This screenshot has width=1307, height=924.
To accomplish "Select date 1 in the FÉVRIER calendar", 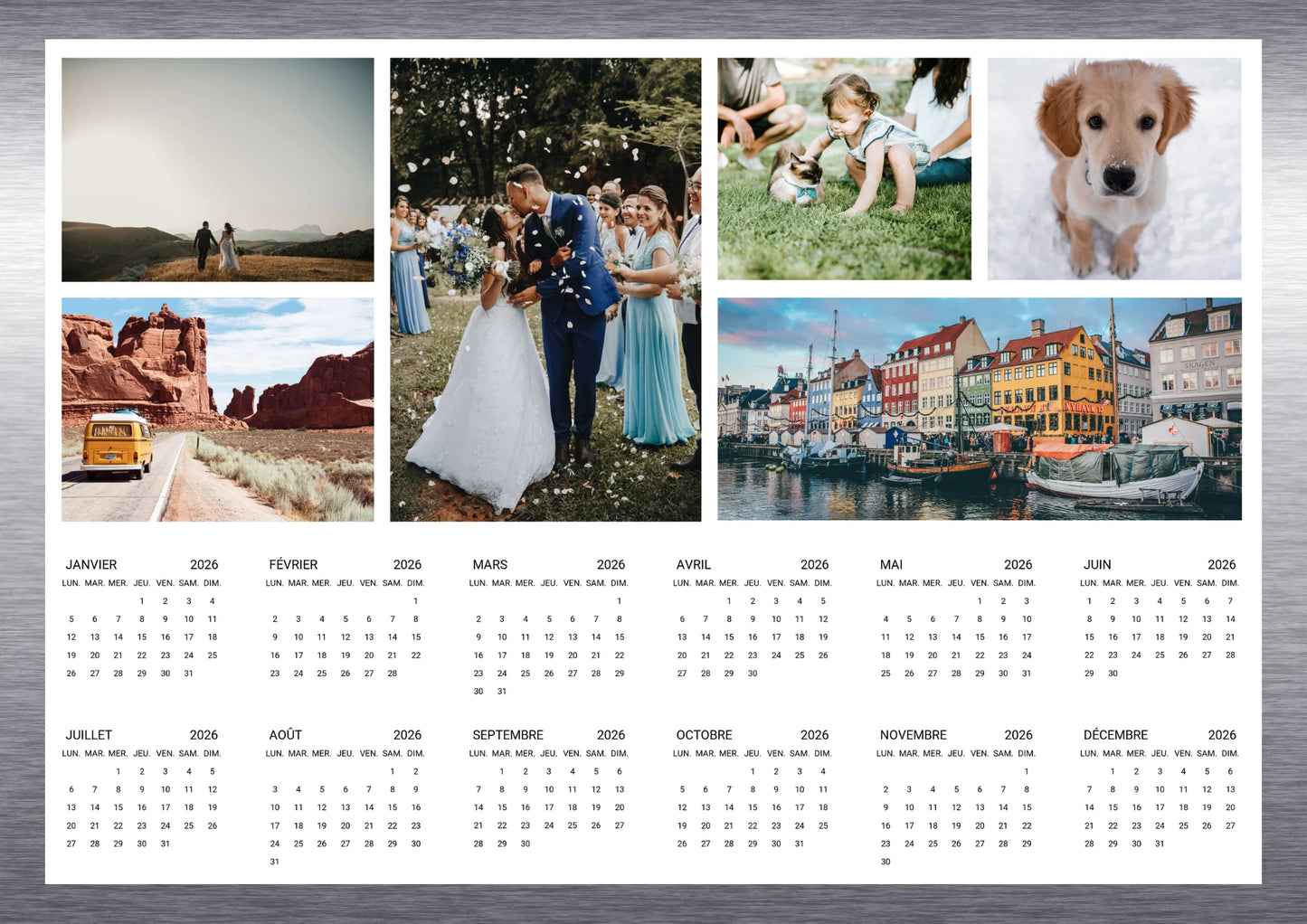I will click(x=416, y=601).
